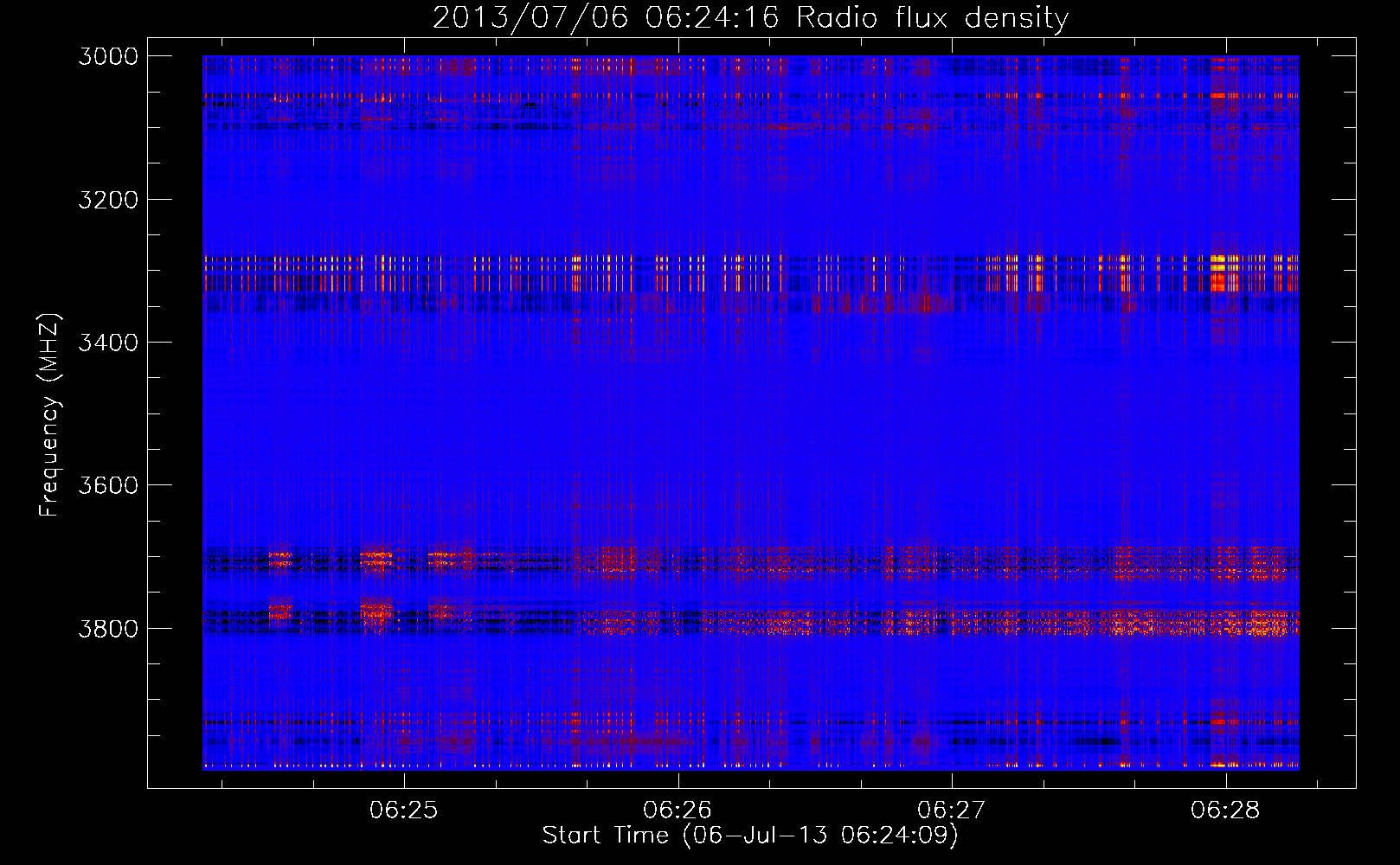
Task: Click the 06:26 time tick label
Action: [678, 810]
